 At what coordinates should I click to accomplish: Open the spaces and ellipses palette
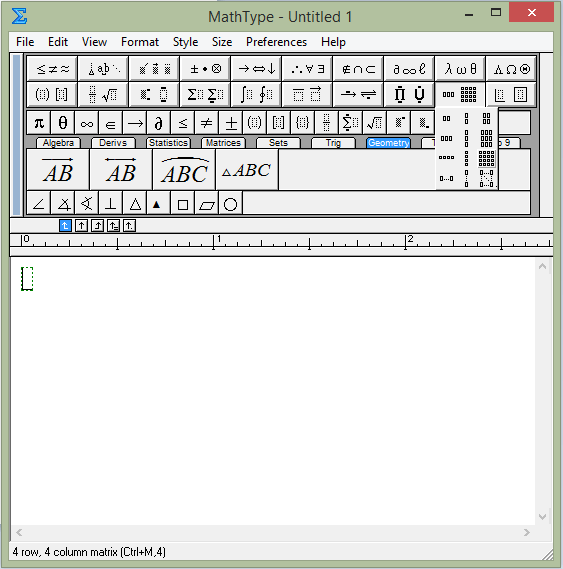[103, 69]
